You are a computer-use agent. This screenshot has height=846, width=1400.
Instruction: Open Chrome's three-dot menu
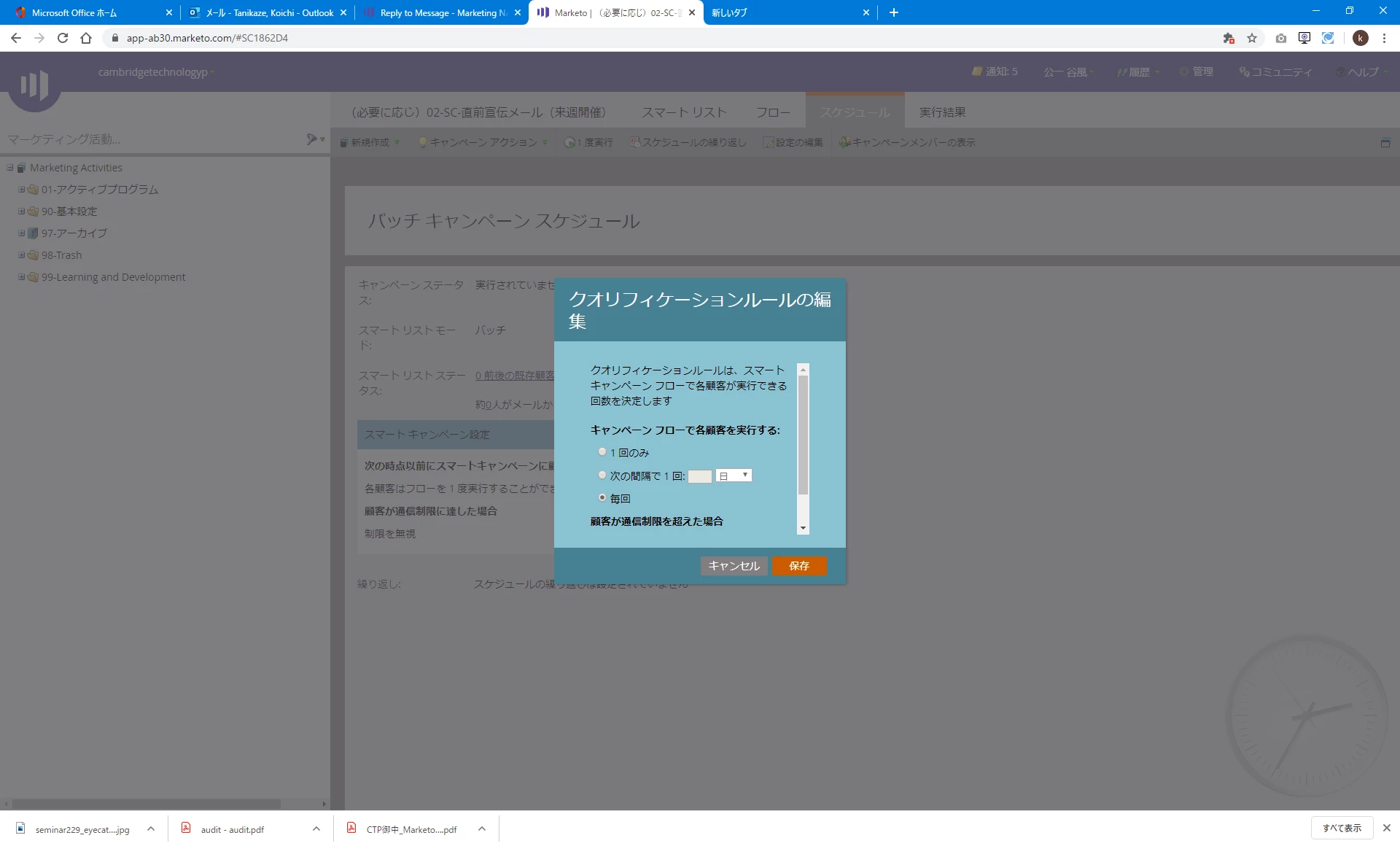(1384, 38)
